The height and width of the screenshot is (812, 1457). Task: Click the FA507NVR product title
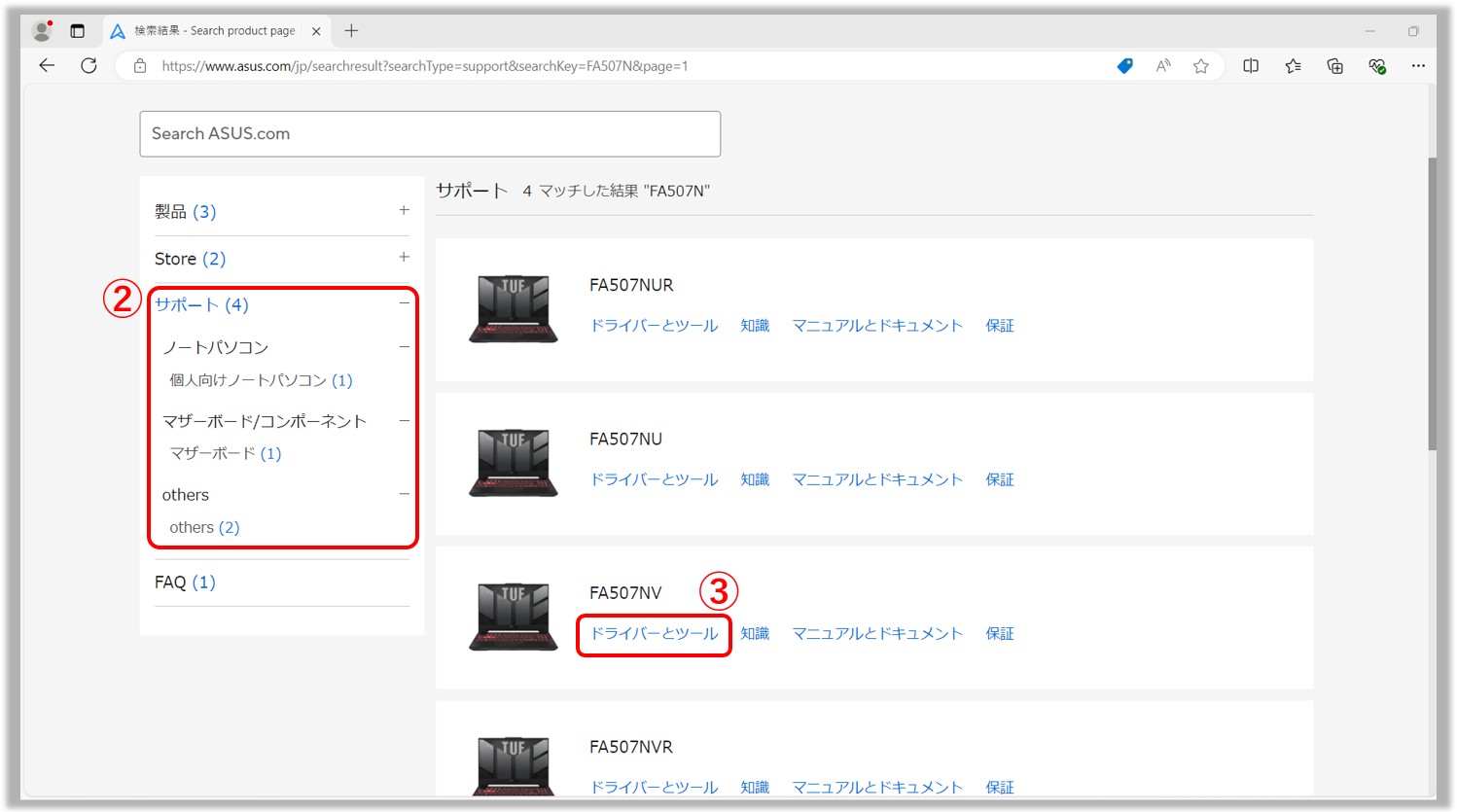[x=631, y=747]
